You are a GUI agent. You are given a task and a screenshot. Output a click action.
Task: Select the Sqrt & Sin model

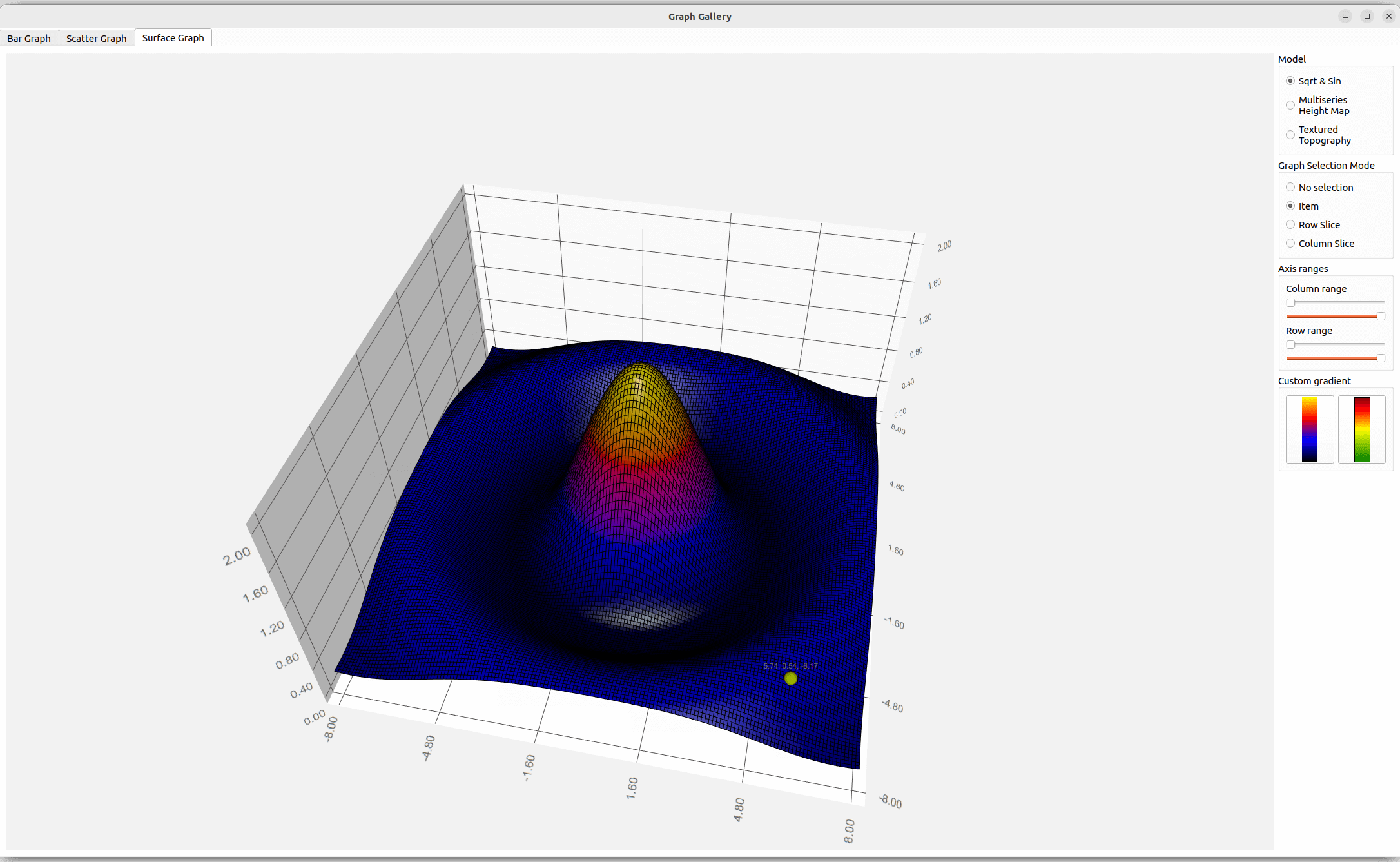(x=1290, y=81)
